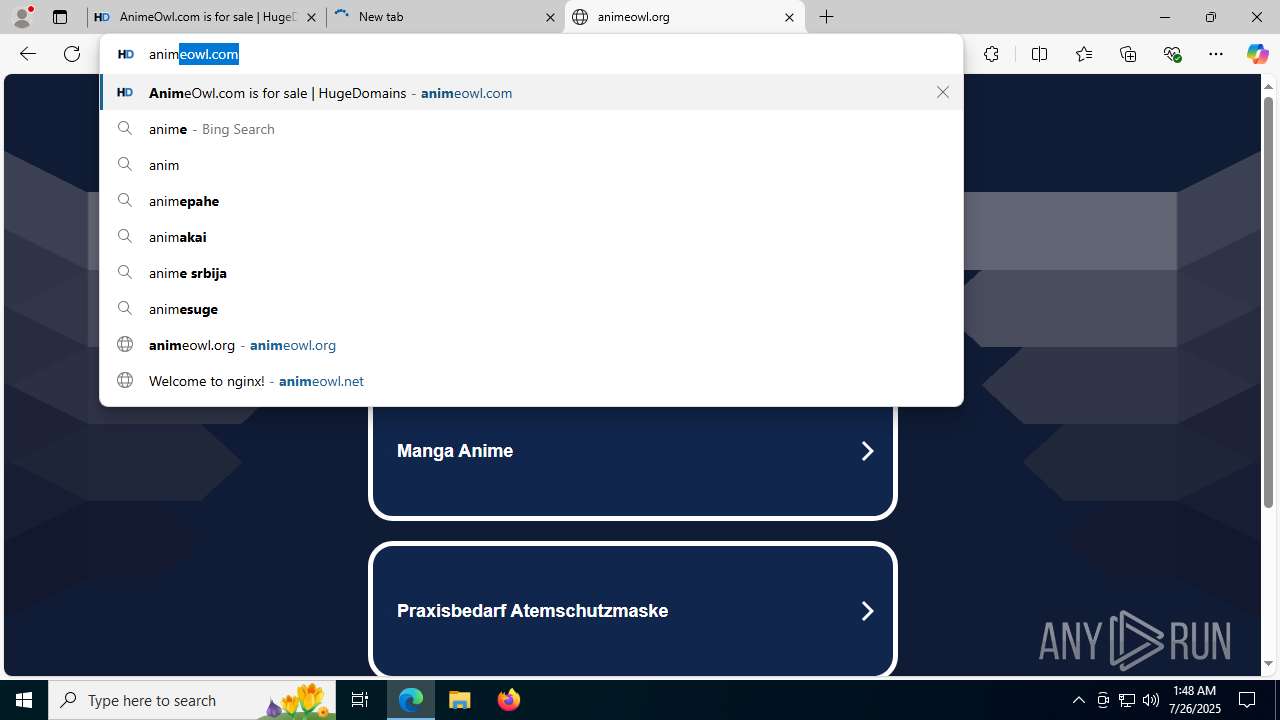Image resolution: width=1280 pixels, height=720 pixels.
Task: Select 'Welcome to nginx!' animeowl.net suggestion
Action: click(x=531, y=381)
